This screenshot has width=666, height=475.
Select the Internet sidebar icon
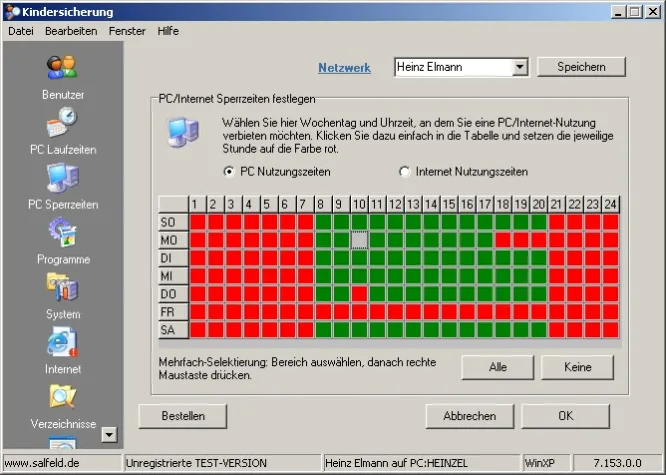[x=63, y=343]
